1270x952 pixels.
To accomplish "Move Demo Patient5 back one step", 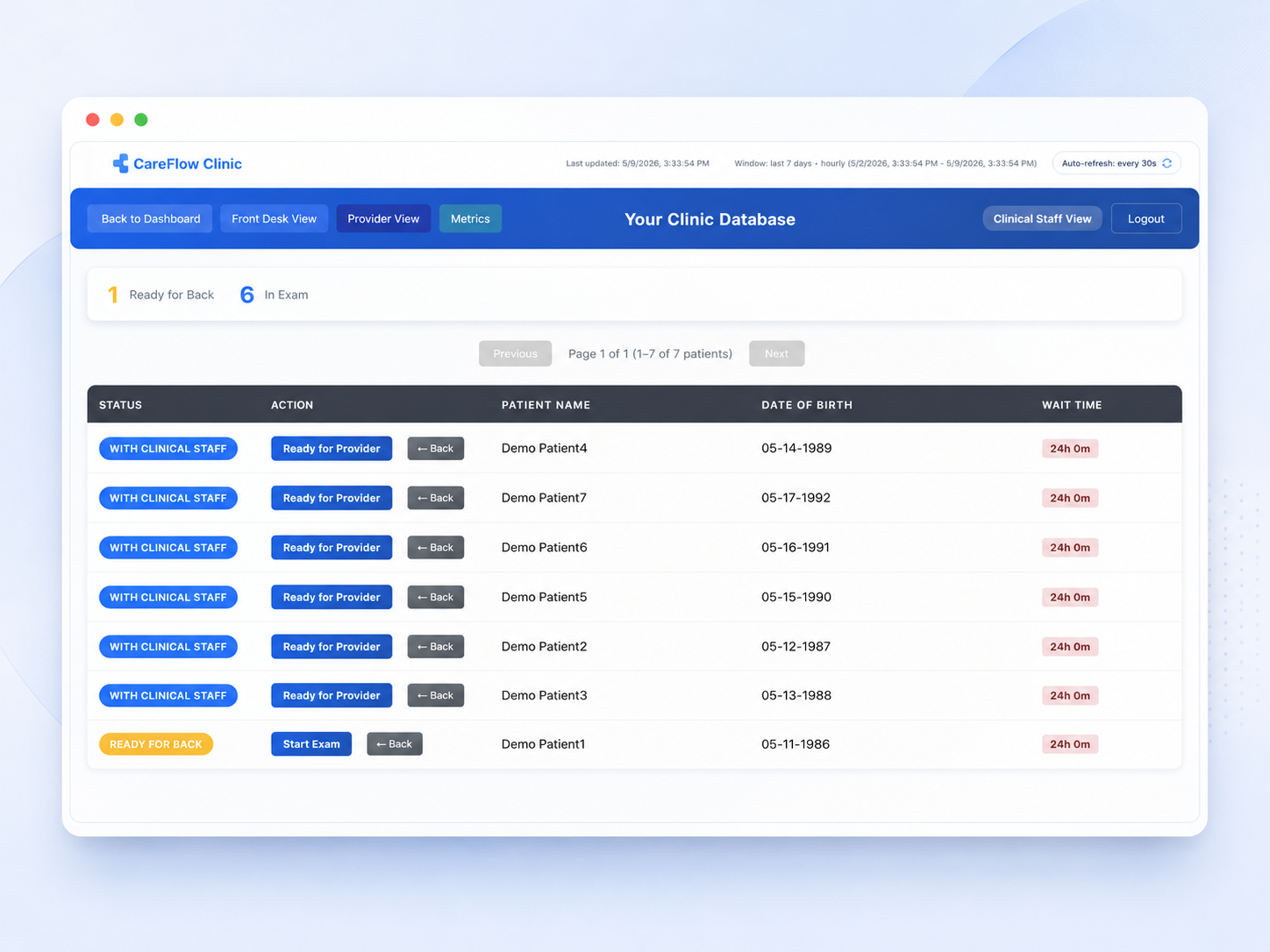I will click(436, 597).
